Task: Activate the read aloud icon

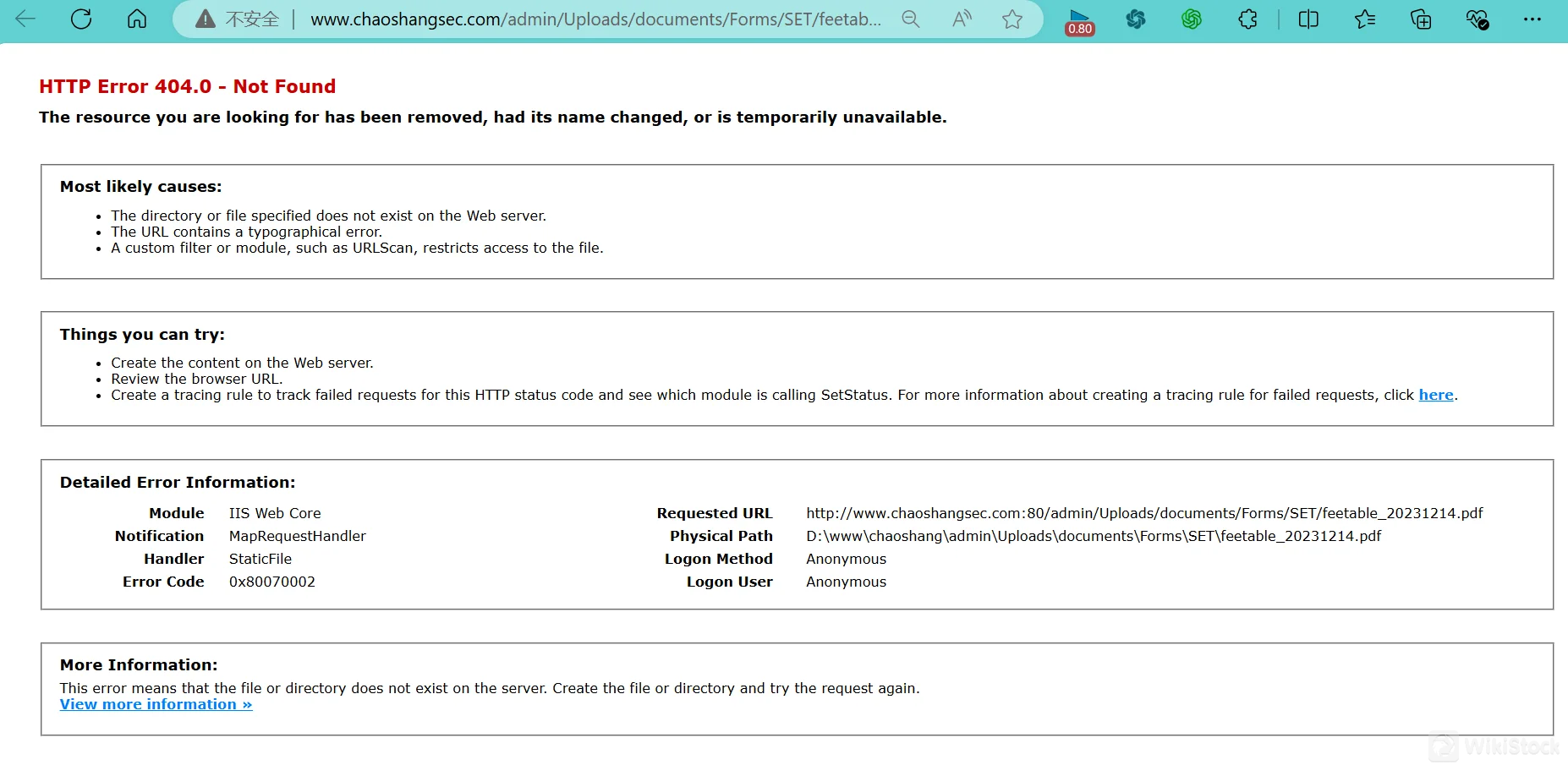Action: (962, 19)
